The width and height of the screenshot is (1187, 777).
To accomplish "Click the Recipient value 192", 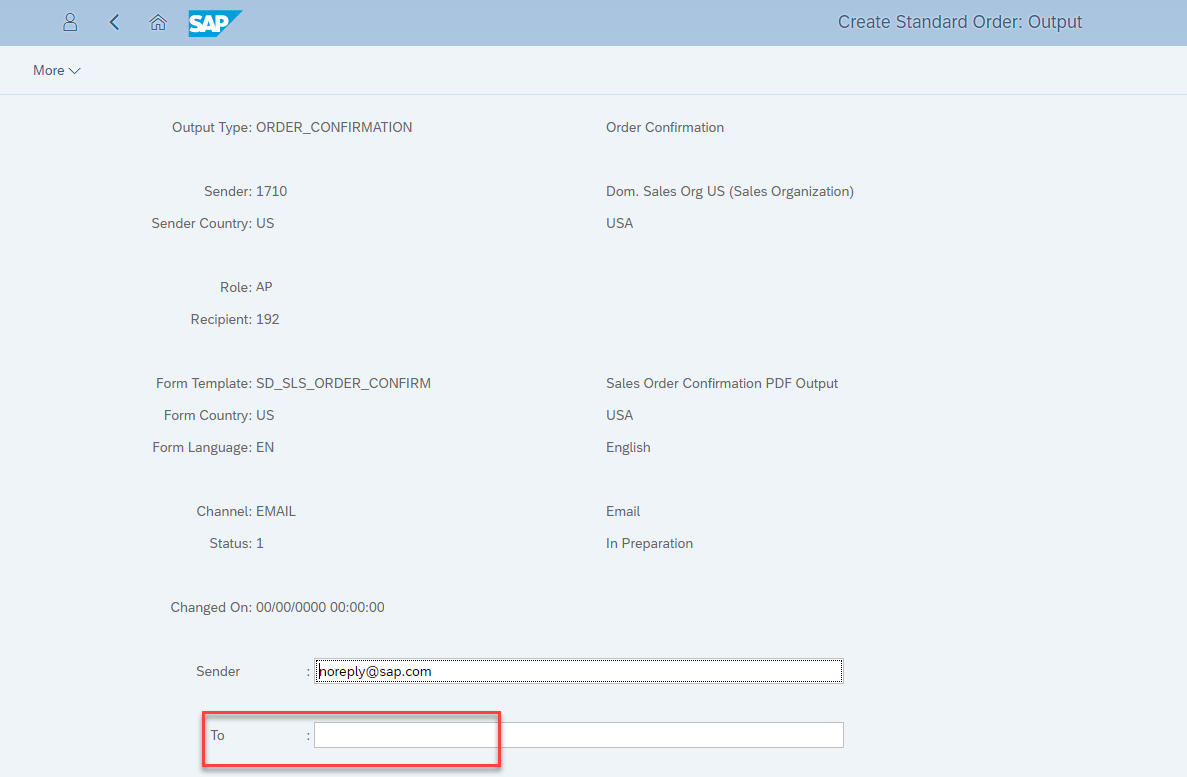I will coord(267,320).
